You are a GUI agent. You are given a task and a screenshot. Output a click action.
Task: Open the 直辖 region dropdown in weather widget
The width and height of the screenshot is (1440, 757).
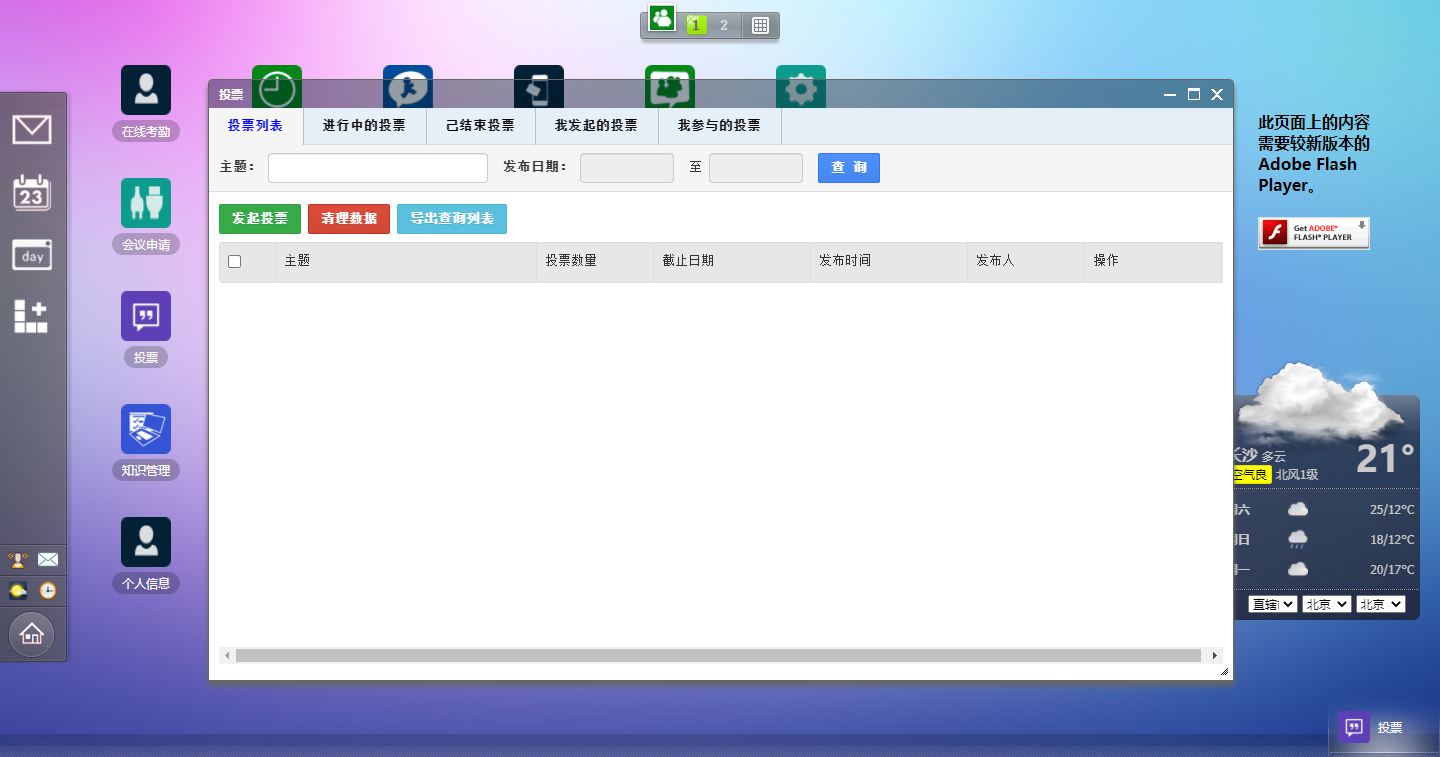click(x=1269, y=603)
